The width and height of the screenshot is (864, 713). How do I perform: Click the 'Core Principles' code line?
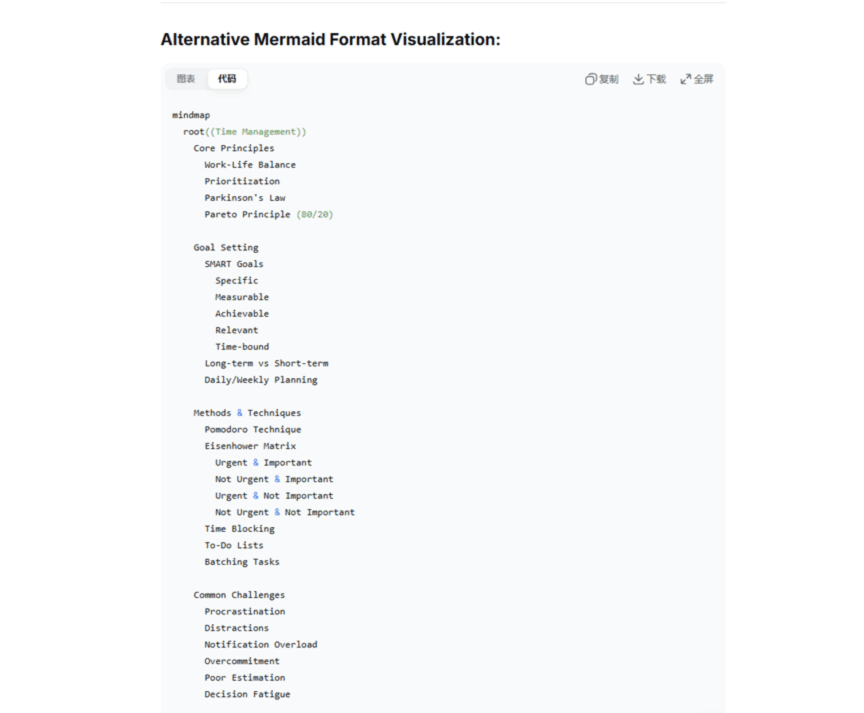pos(234,148)
